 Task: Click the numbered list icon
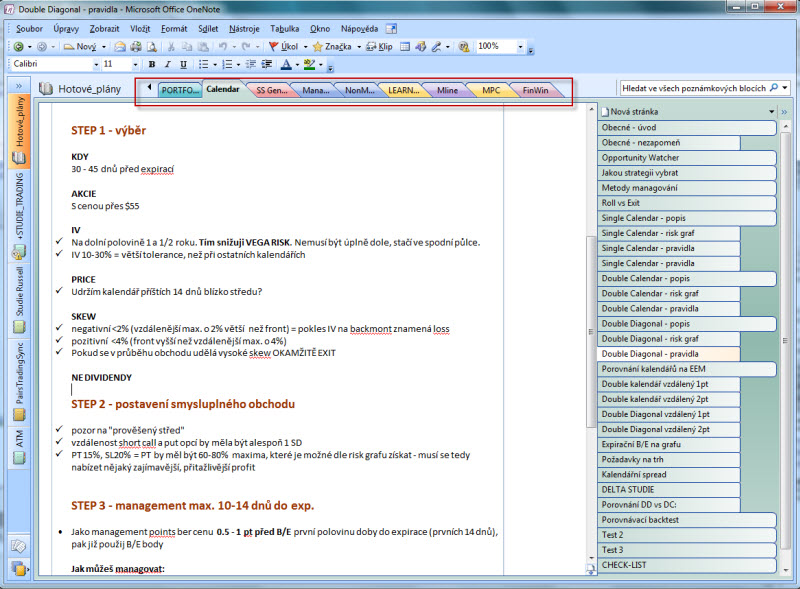pos(227,64)
